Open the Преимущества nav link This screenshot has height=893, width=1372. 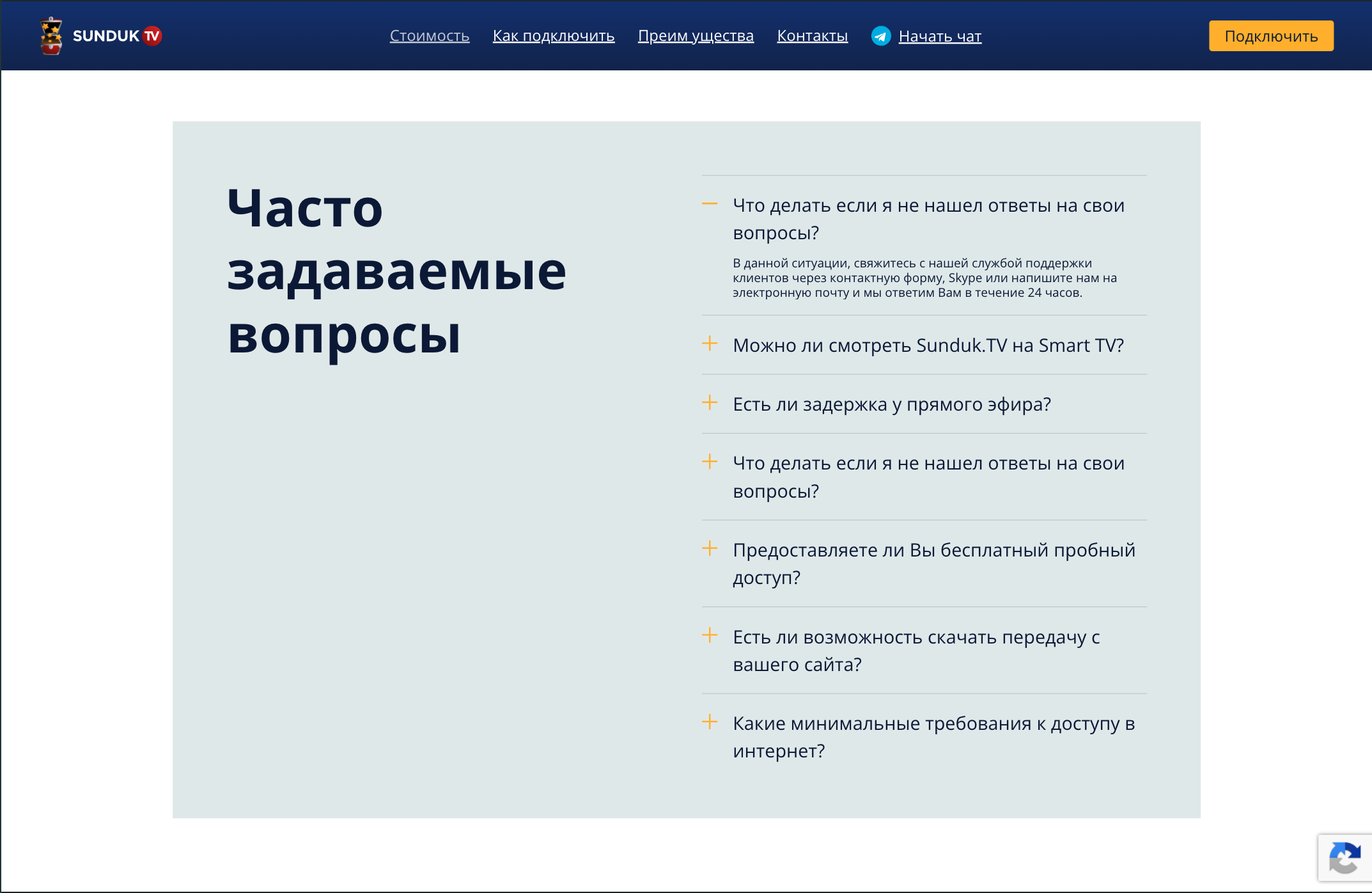(696, 36)
